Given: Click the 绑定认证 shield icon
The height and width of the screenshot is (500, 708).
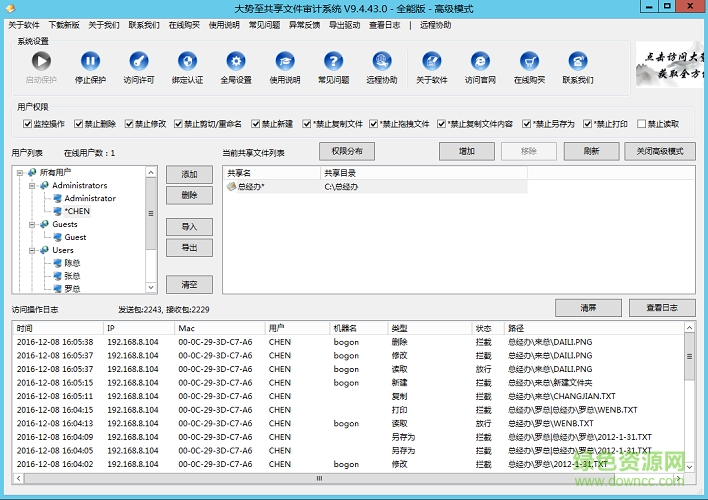Looking at the screenshot, I should (x=187, y=62).
